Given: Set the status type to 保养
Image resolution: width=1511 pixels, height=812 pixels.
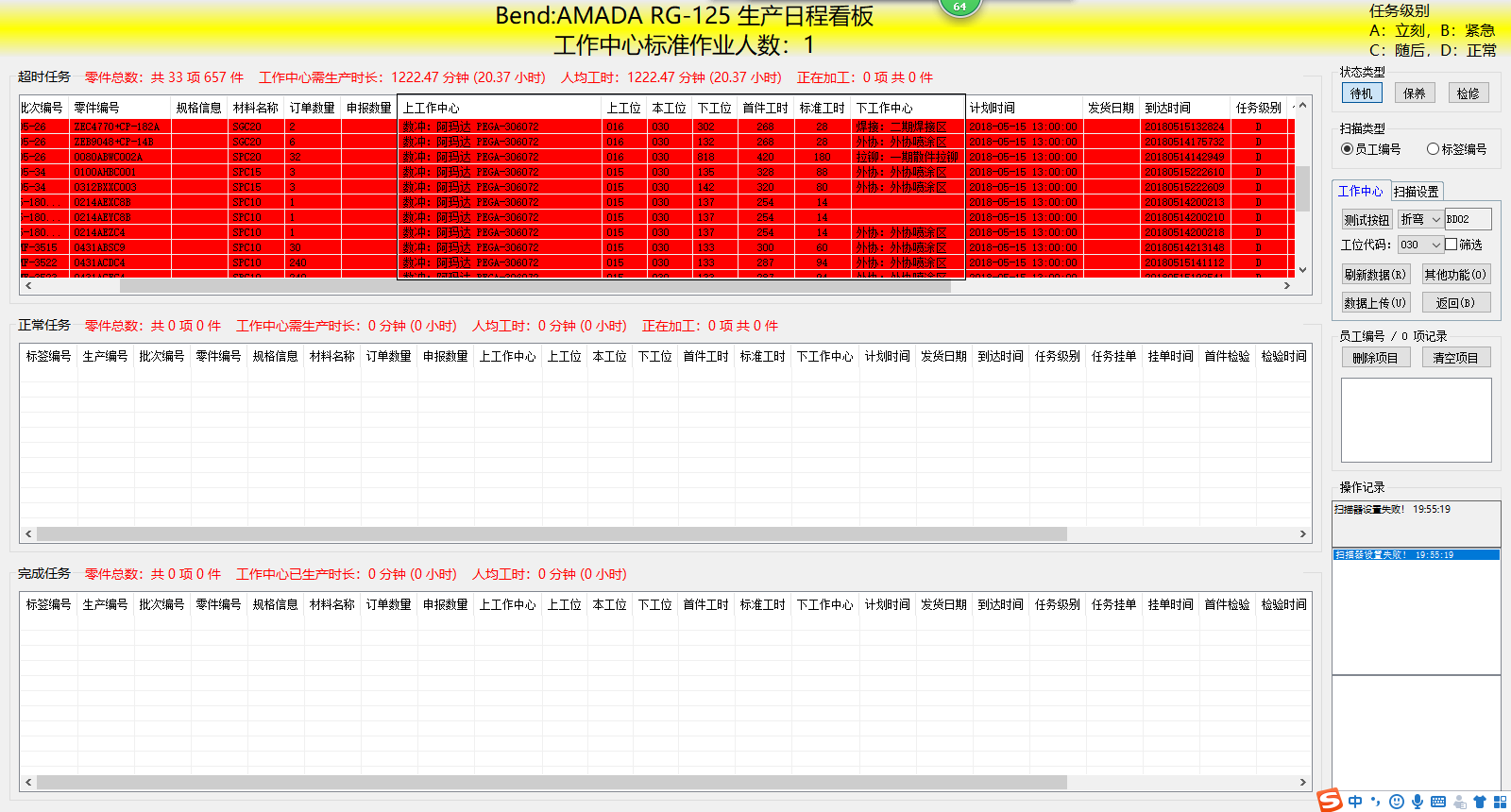Looking at the screenshot, I should (1415, 93).
